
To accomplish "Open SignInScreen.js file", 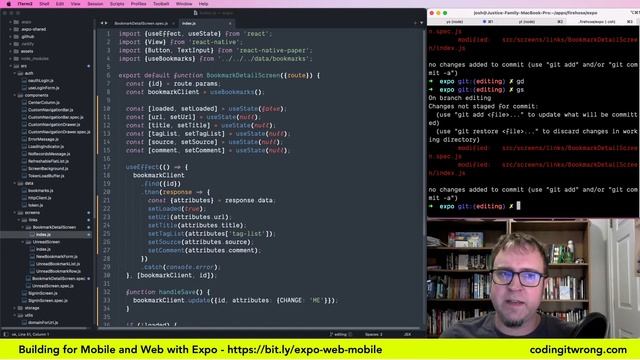I will (43, 293).
